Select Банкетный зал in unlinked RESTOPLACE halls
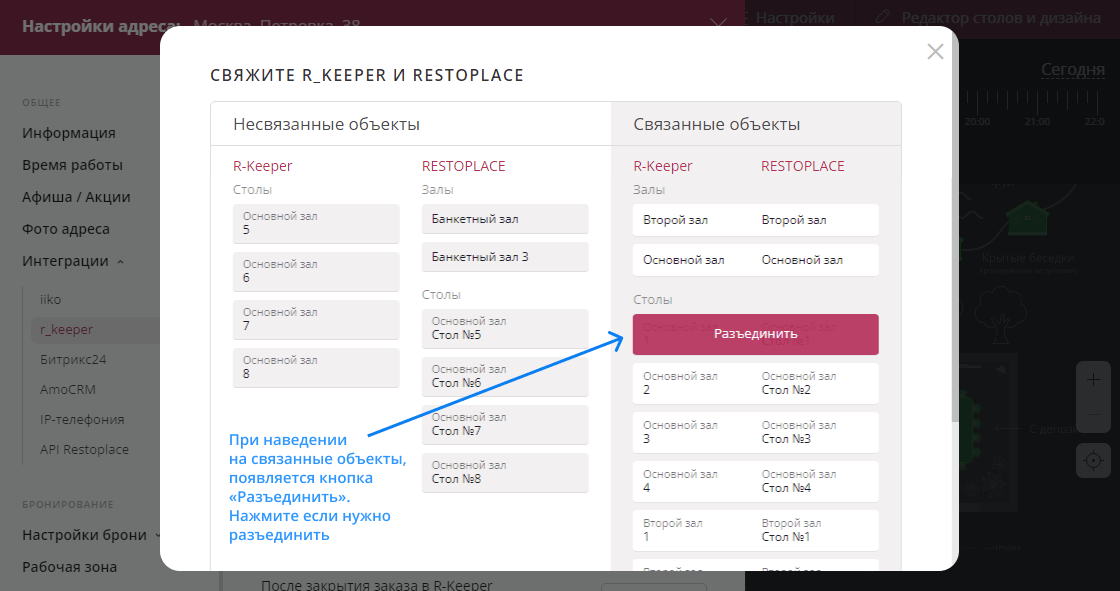Viewport: 1120px width, 591px height. point(505,219)
